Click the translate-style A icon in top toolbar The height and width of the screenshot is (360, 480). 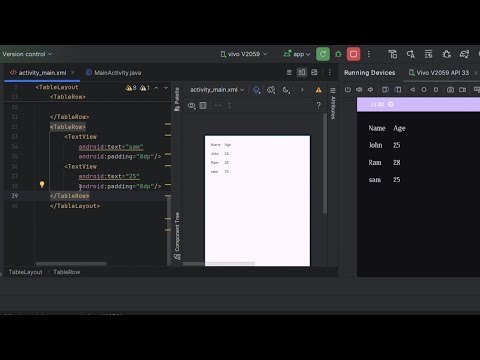point(411,54)
